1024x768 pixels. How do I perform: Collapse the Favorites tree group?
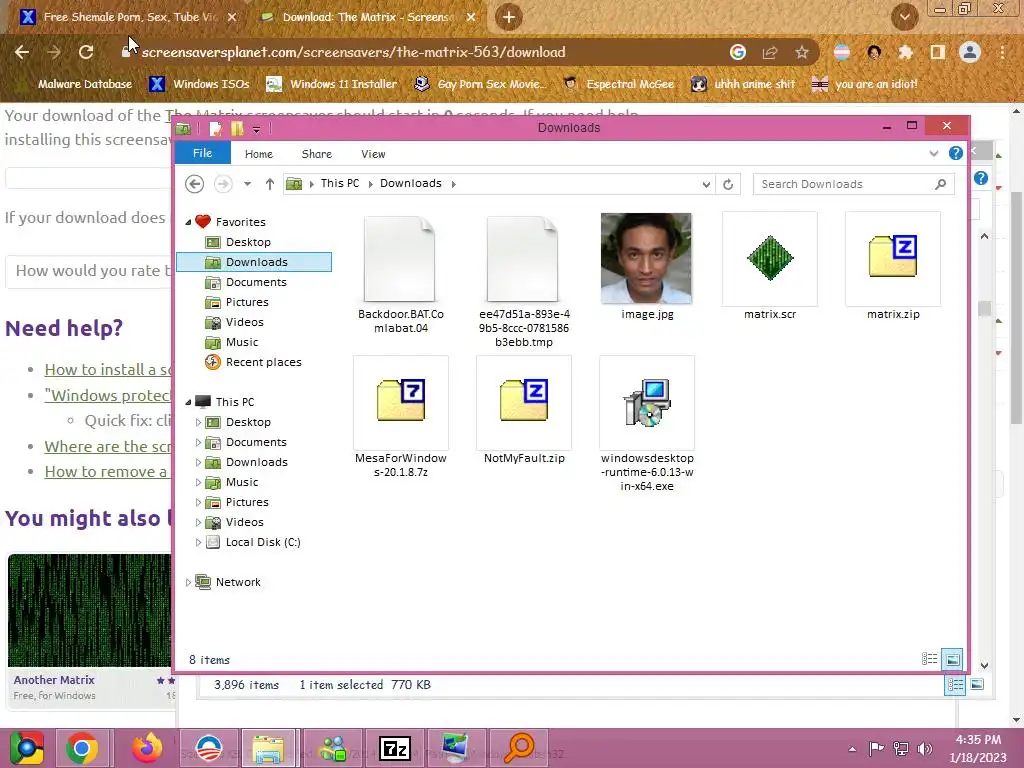click(188, 222)
